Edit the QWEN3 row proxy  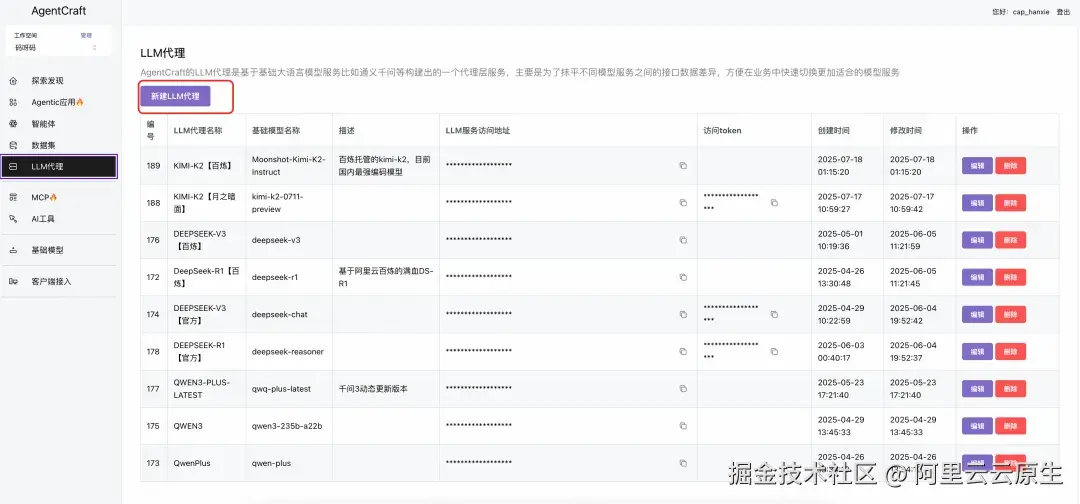977,426
